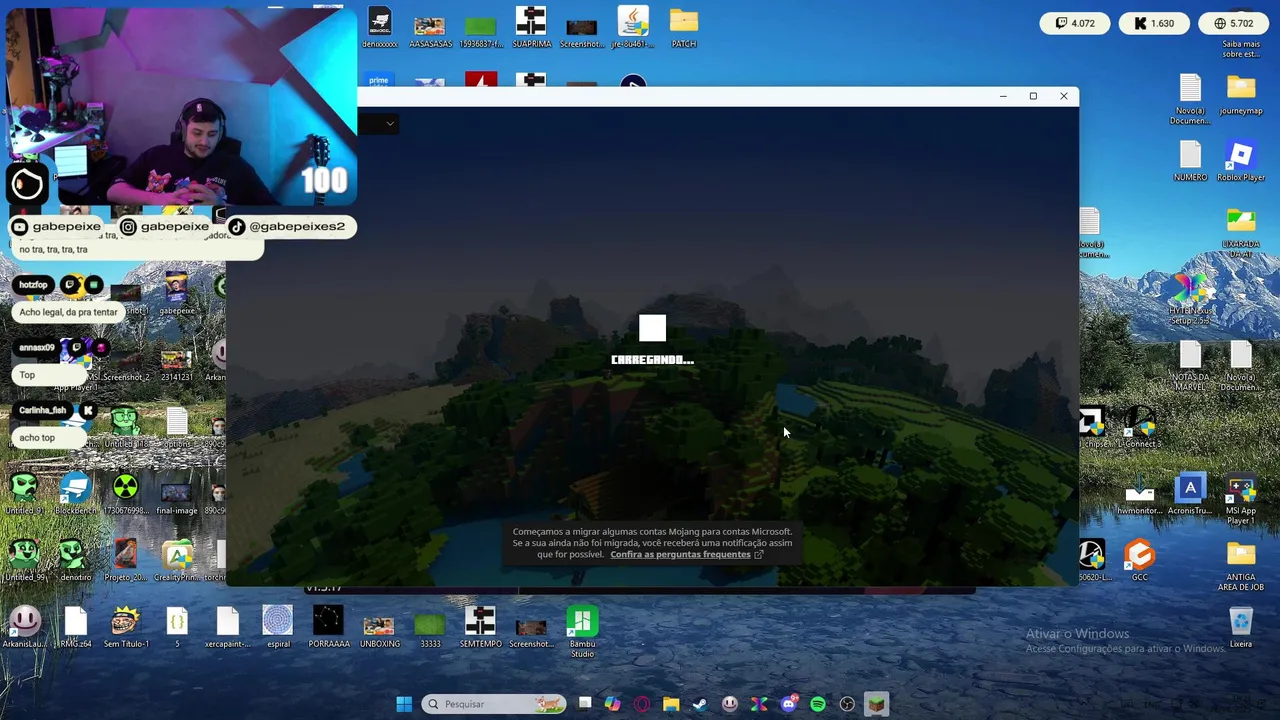
Task: Select the journeymap folder on desktop
Action: click(x=1241, y=94)
